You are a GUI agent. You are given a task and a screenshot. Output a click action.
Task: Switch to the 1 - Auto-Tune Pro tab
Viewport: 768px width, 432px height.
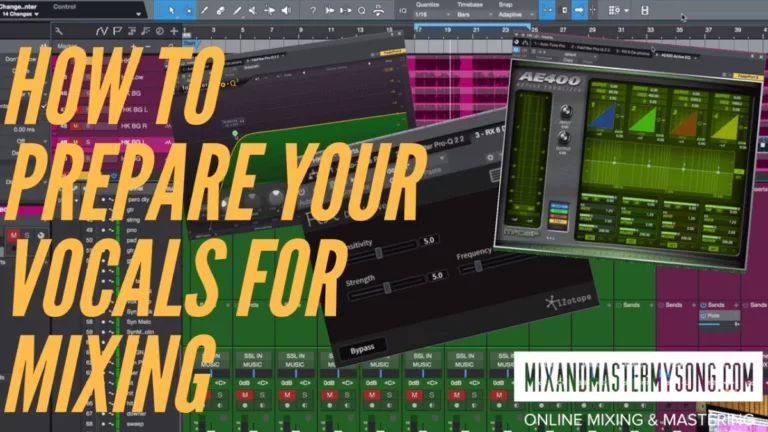click(x=549, y=46)
